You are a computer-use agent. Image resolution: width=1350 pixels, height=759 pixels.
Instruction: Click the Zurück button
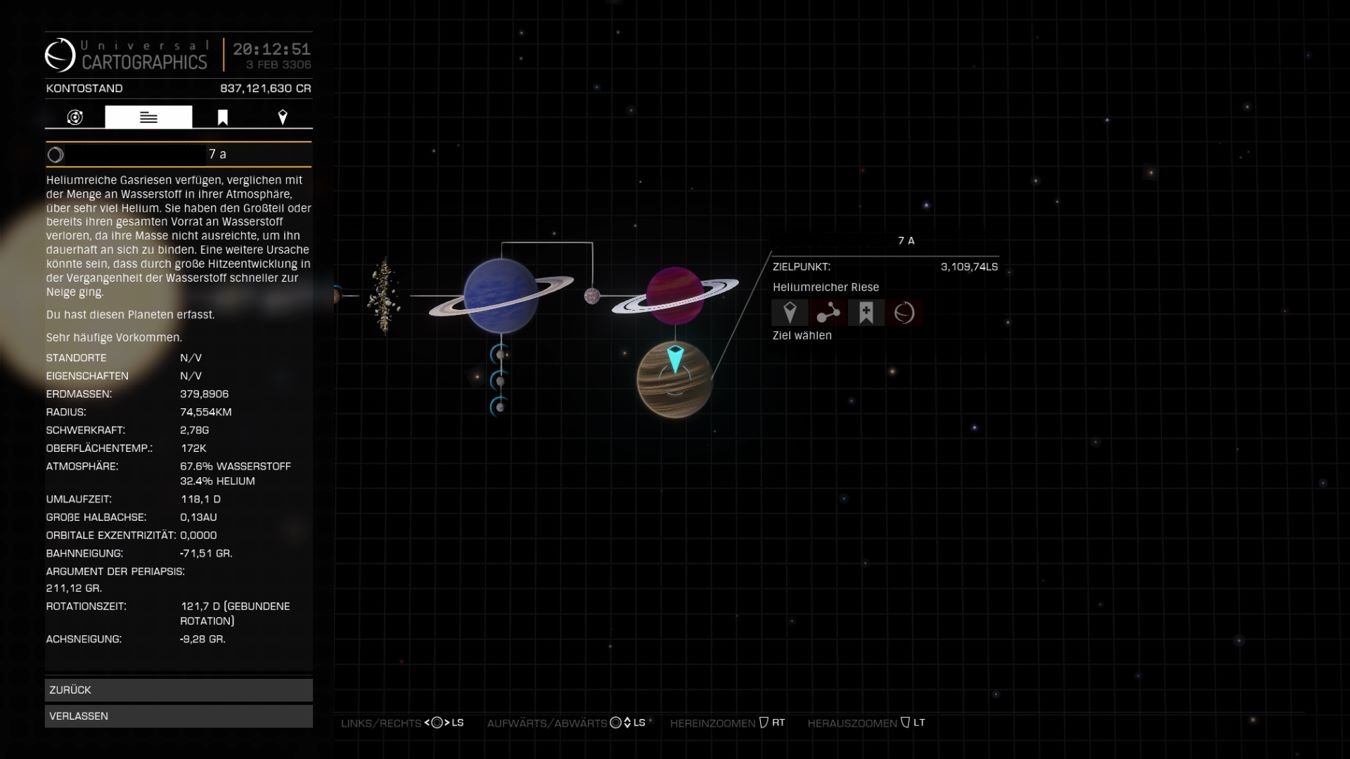[x=179, y=690]
